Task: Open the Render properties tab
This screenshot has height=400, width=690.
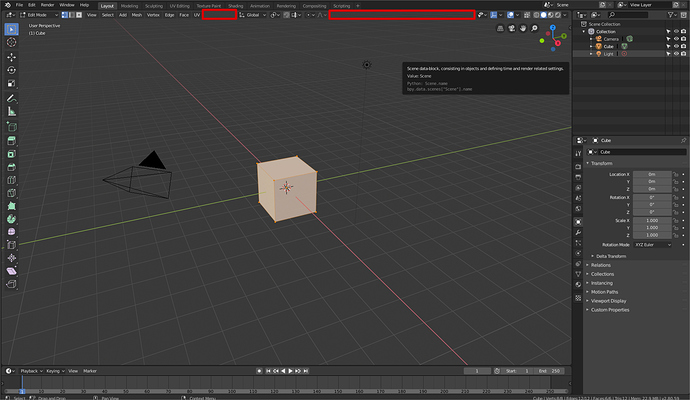Action: point(578,167)
